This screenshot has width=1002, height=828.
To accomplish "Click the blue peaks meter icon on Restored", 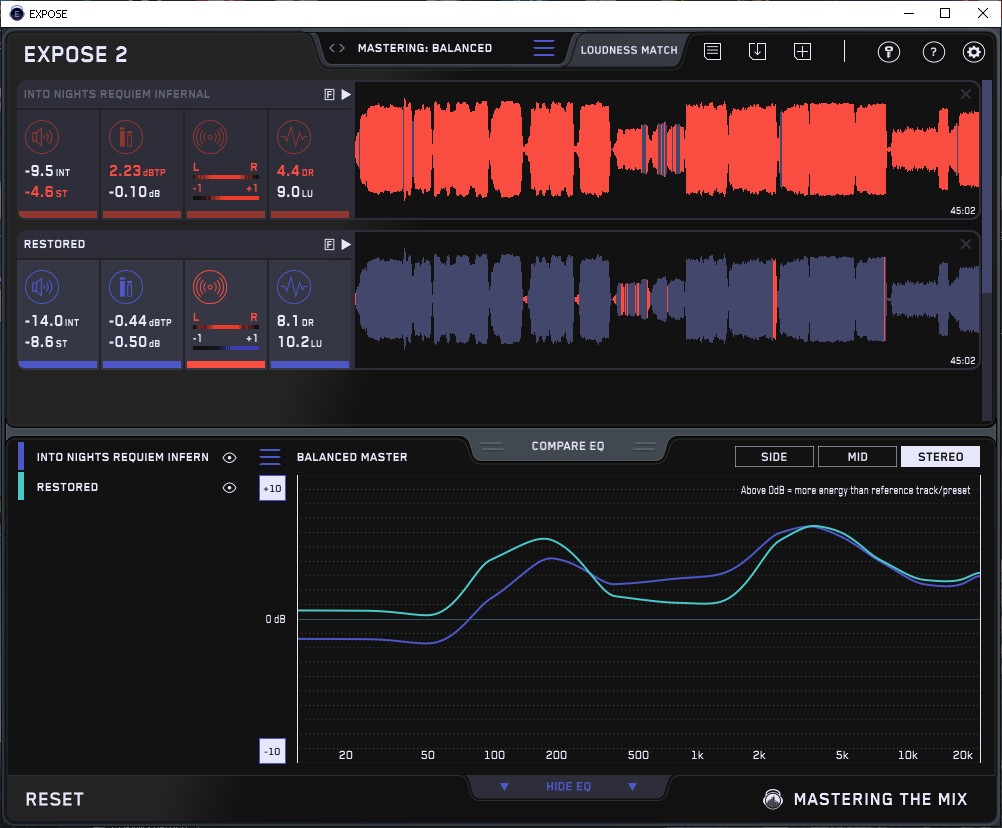I will pos(126,287).
